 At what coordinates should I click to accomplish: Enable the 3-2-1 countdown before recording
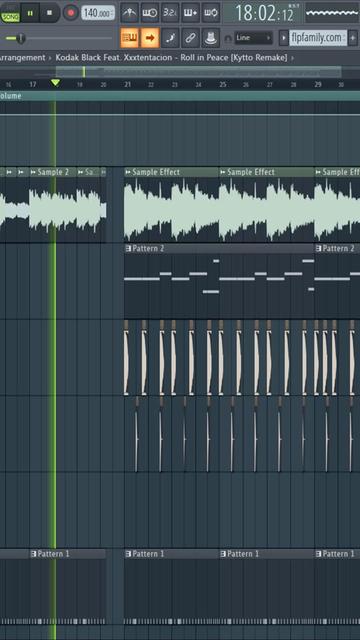click(x=170, y=13)
